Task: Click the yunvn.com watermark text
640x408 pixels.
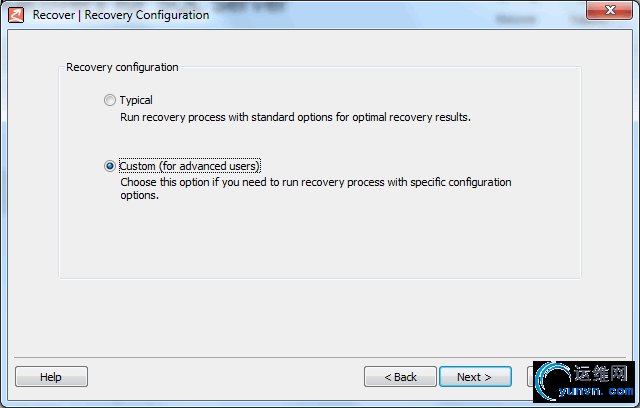Action: (596, 392)
